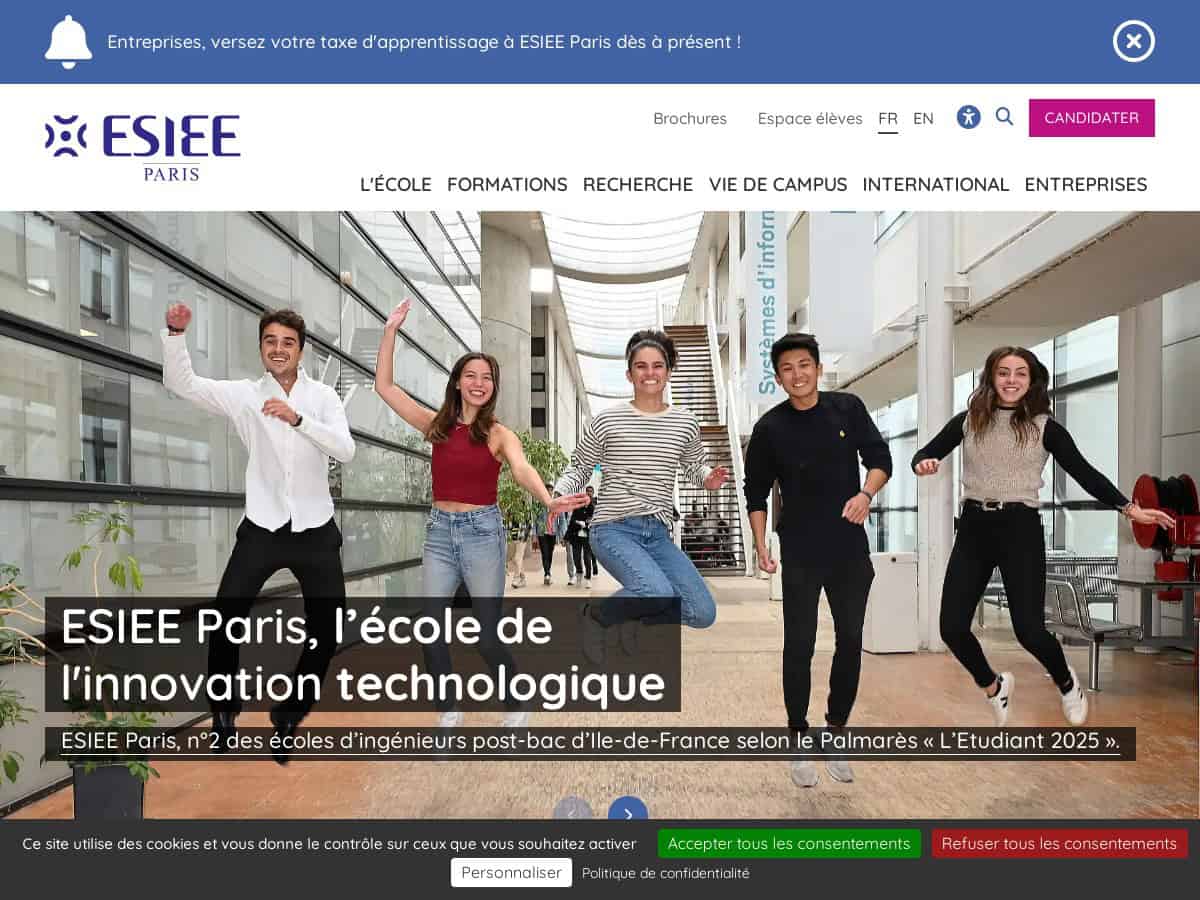This screenshot has height=900, width=1200.
Task: Go to previous carousel slide arrow
Action: 573,812
